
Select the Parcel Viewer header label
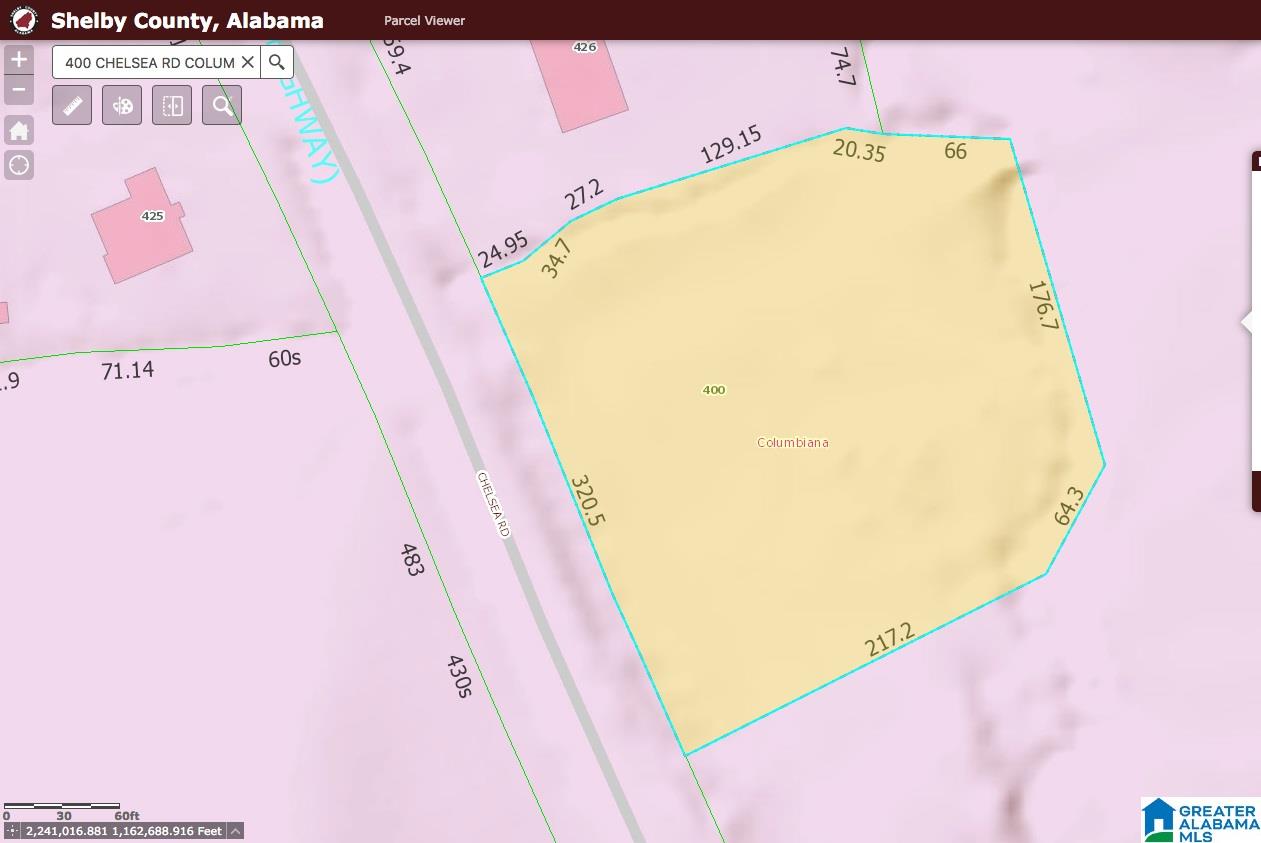pyautogui.click(x=424, y=20)
